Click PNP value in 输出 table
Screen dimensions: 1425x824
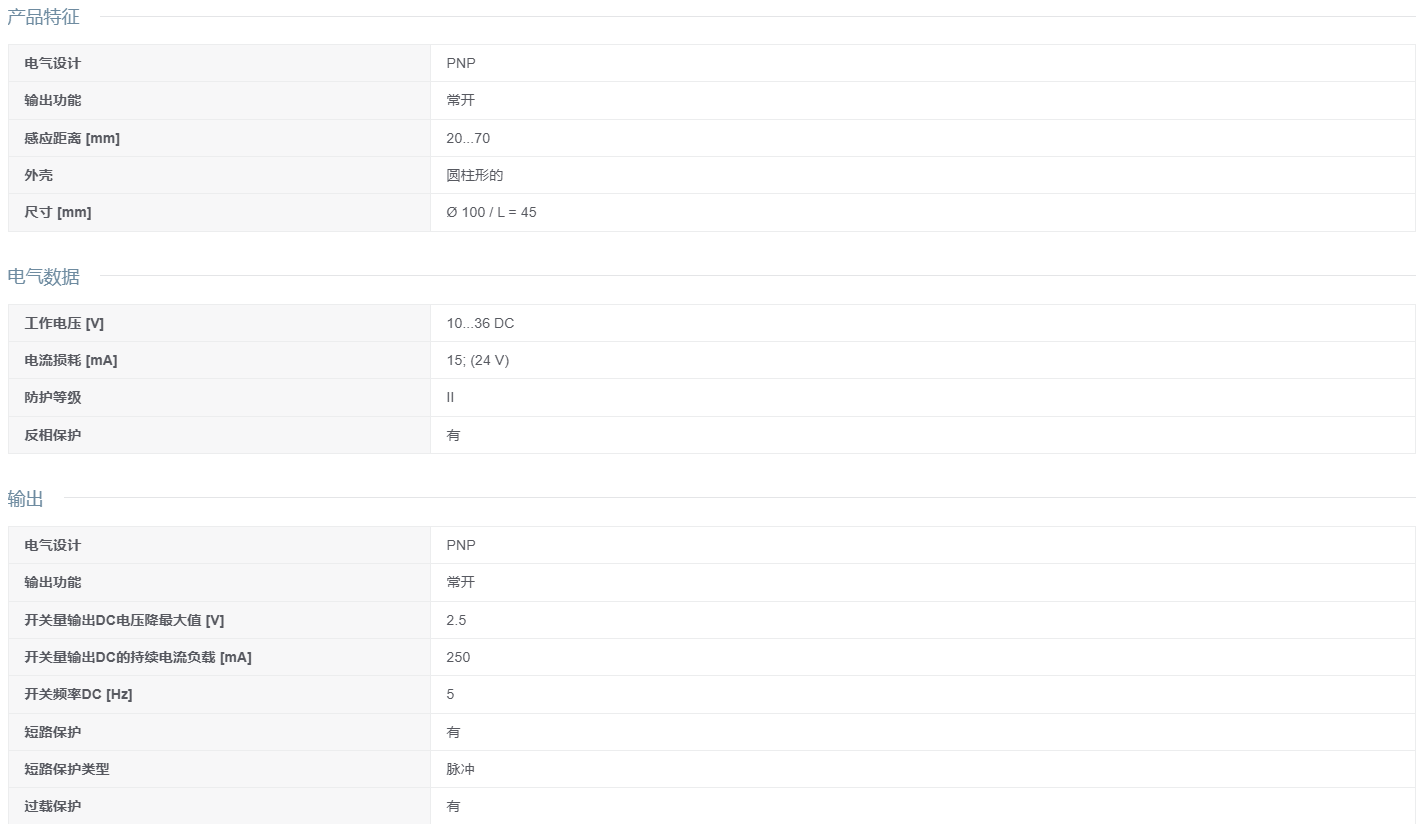(461, 545)
